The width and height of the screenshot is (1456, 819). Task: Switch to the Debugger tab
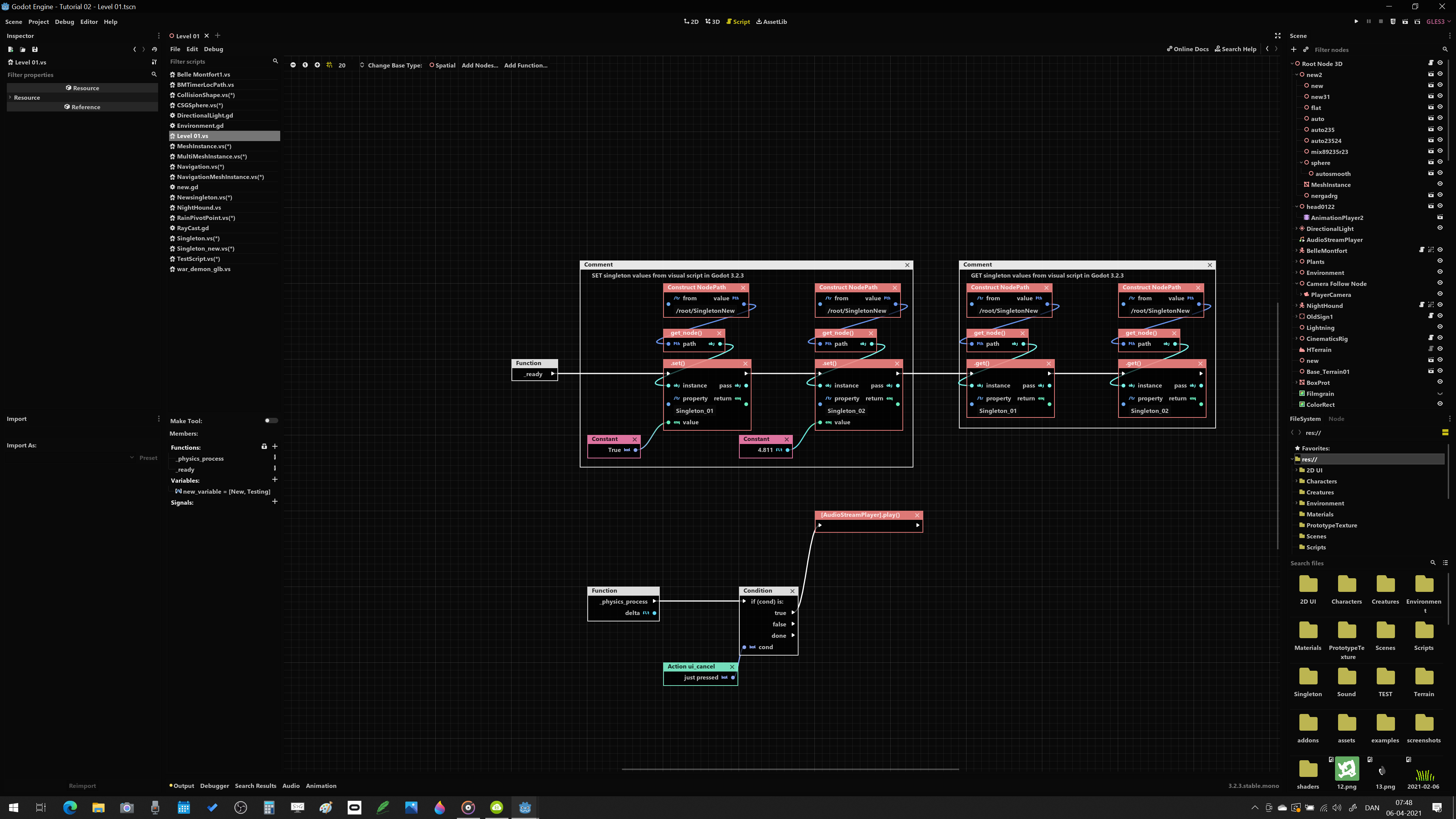(x=215, y=786)
